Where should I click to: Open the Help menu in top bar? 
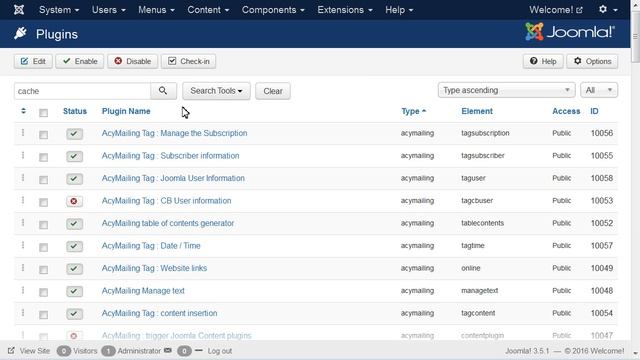click(x=399, y=9)
